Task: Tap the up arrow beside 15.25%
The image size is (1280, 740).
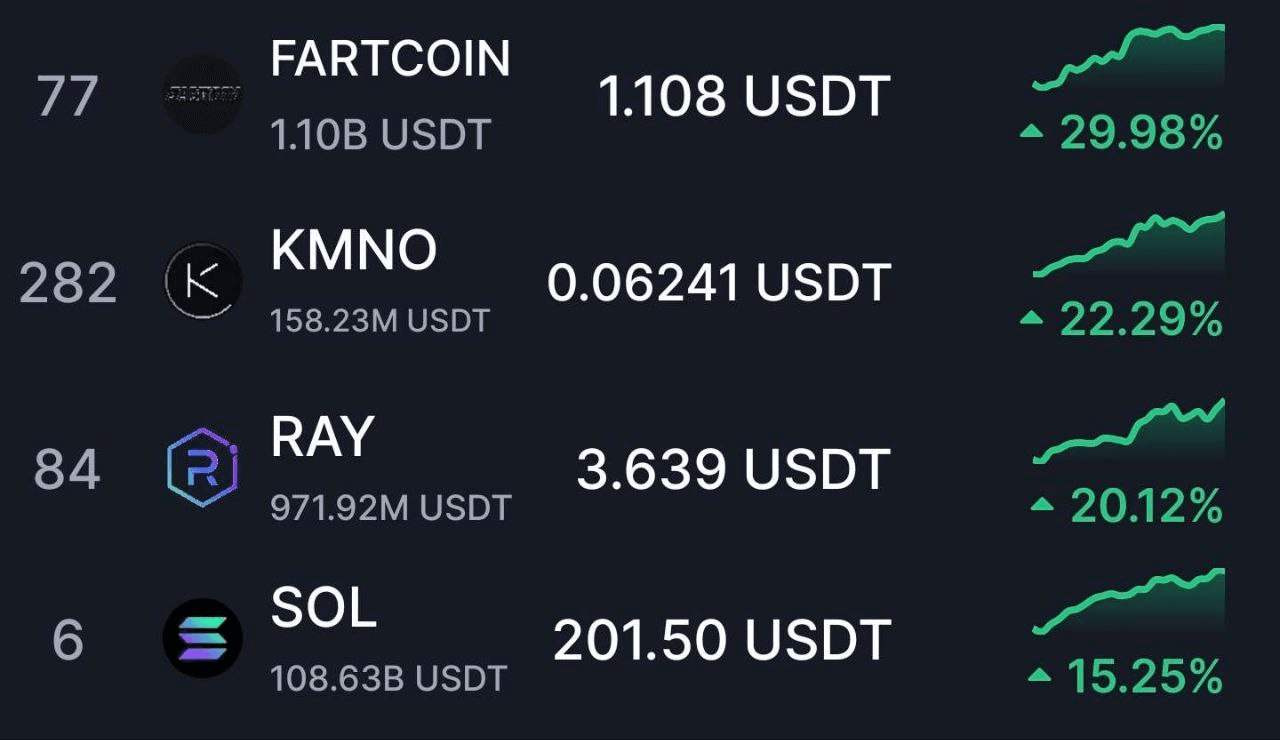Action: point(1041,676)
